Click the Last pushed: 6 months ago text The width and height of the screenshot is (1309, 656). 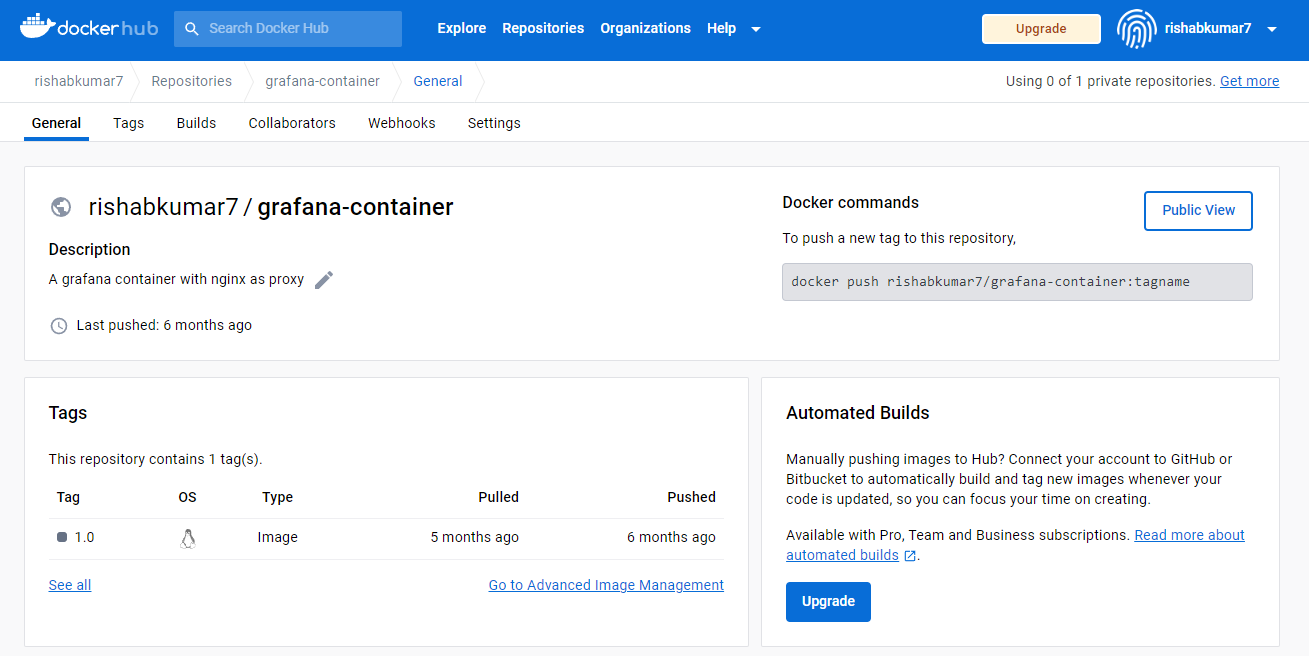[x=164, y=325]
